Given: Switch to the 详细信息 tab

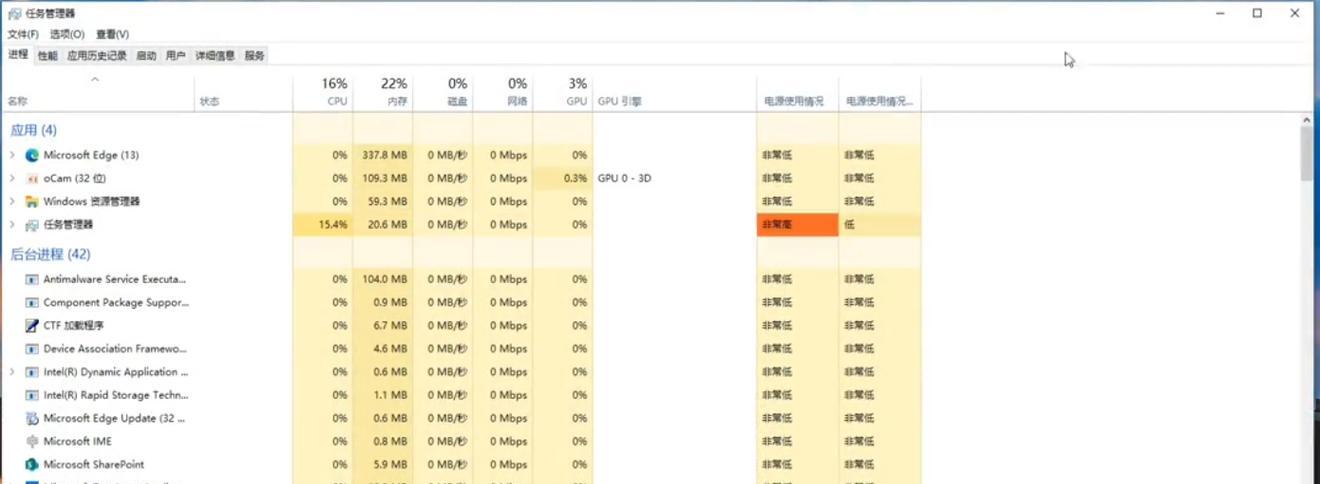Looking at the screenshot, I should point(215,56).
